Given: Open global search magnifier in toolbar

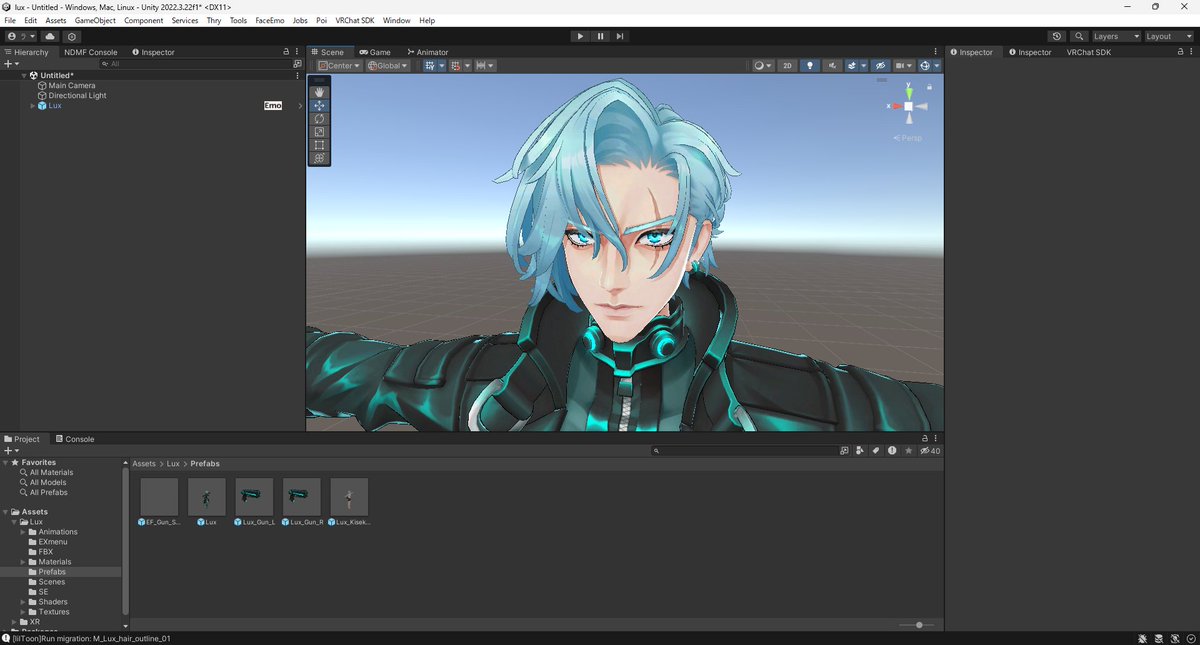Looking at the screenshot, I should (1078, 36).
